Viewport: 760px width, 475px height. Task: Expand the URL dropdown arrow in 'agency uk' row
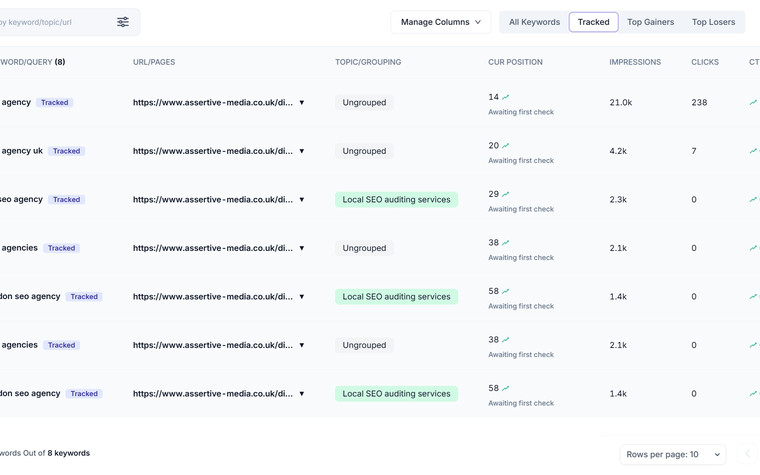tap(301, 151)
